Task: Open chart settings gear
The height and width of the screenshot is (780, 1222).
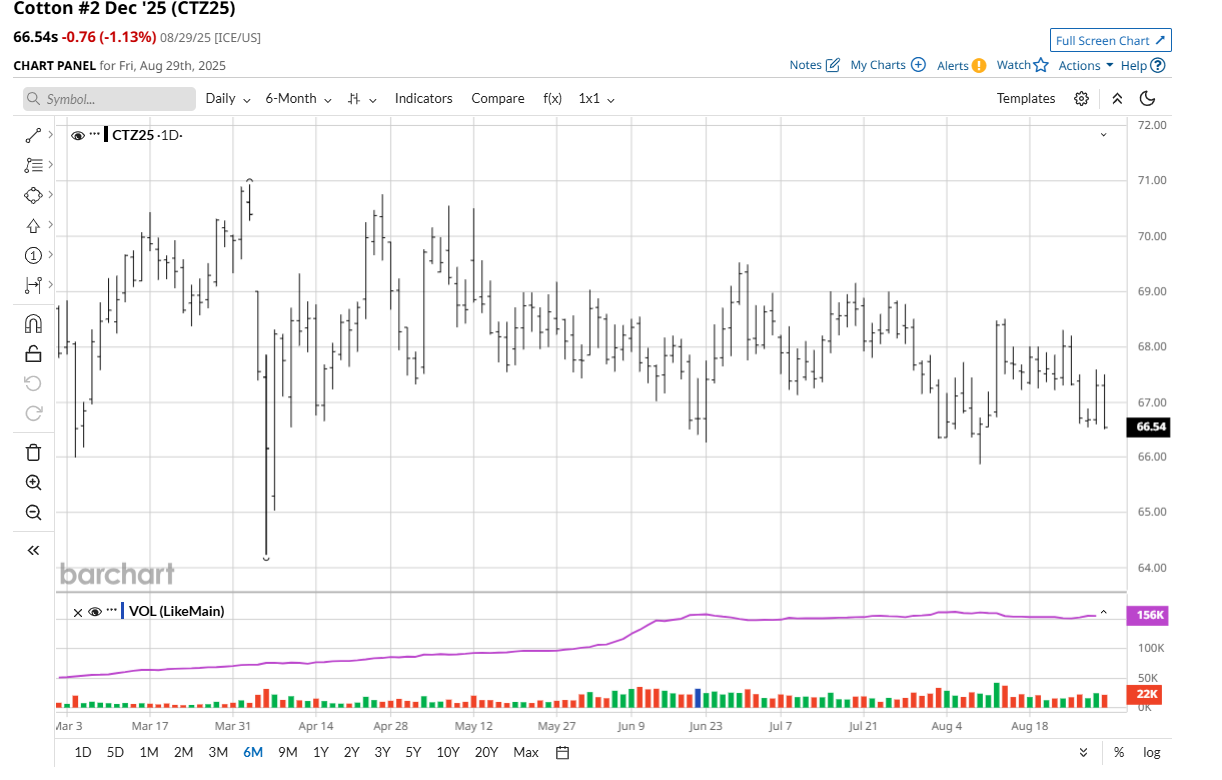Action: [1081, 98]
